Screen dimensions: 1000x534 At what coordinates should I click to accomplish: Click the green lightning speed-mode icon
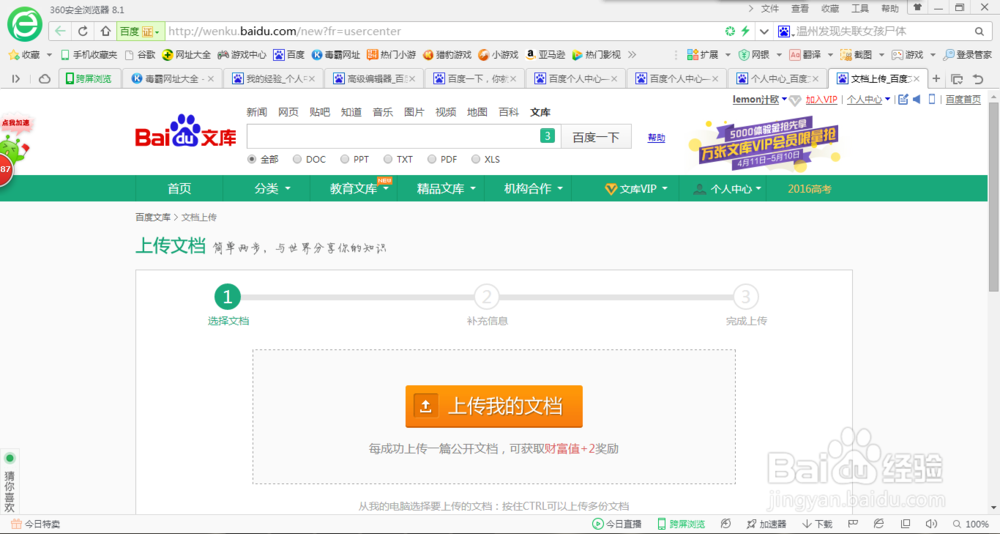tap(745, 31)
